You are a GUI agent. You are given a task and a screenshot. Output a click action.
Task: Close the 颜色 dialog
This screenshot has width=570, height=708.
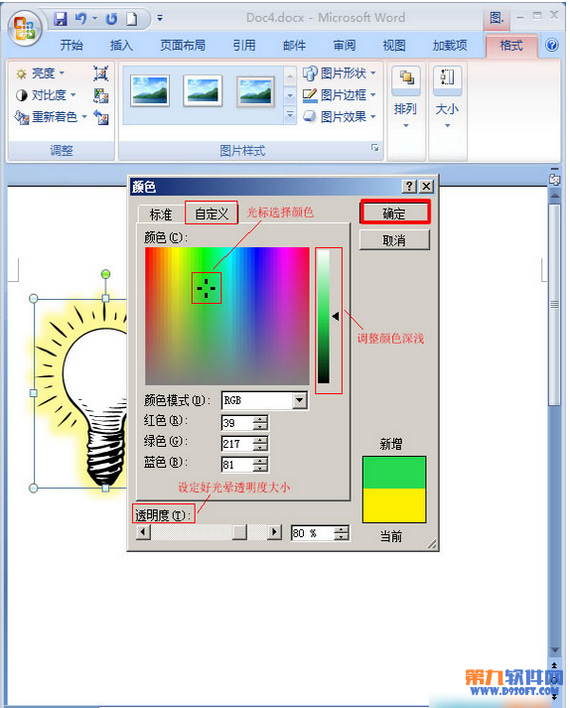(426, 186)
